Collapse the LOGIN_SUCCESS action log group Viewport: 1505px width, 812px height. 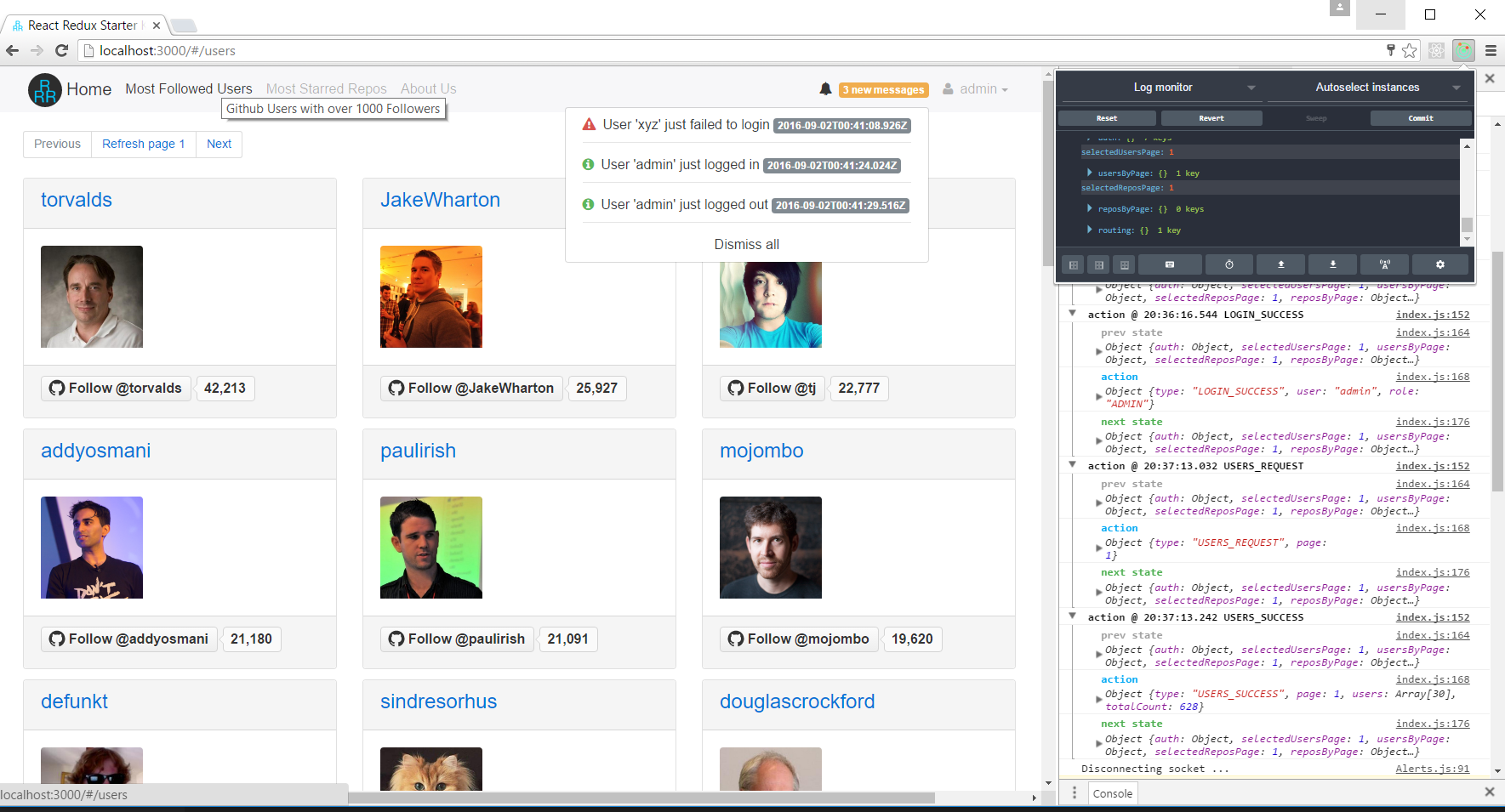click(1073, 314)
